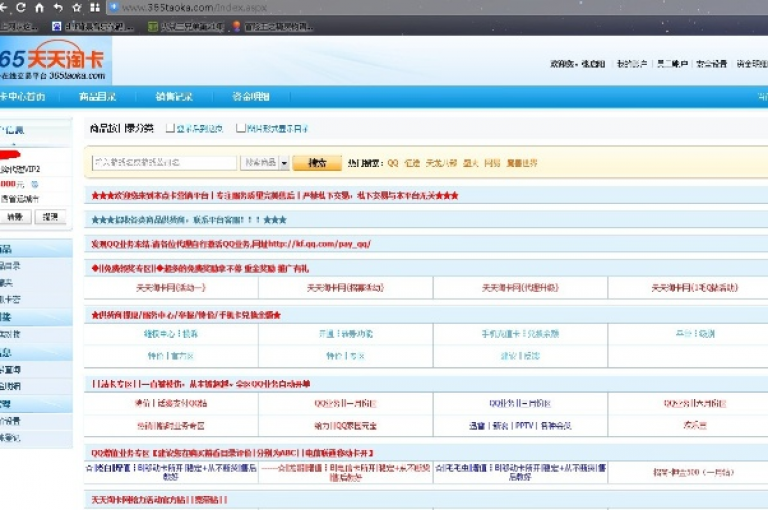Open the 员工账户 link in the header
The width and height of the screenshot is (768, 510).
click(x=672, y=64)
